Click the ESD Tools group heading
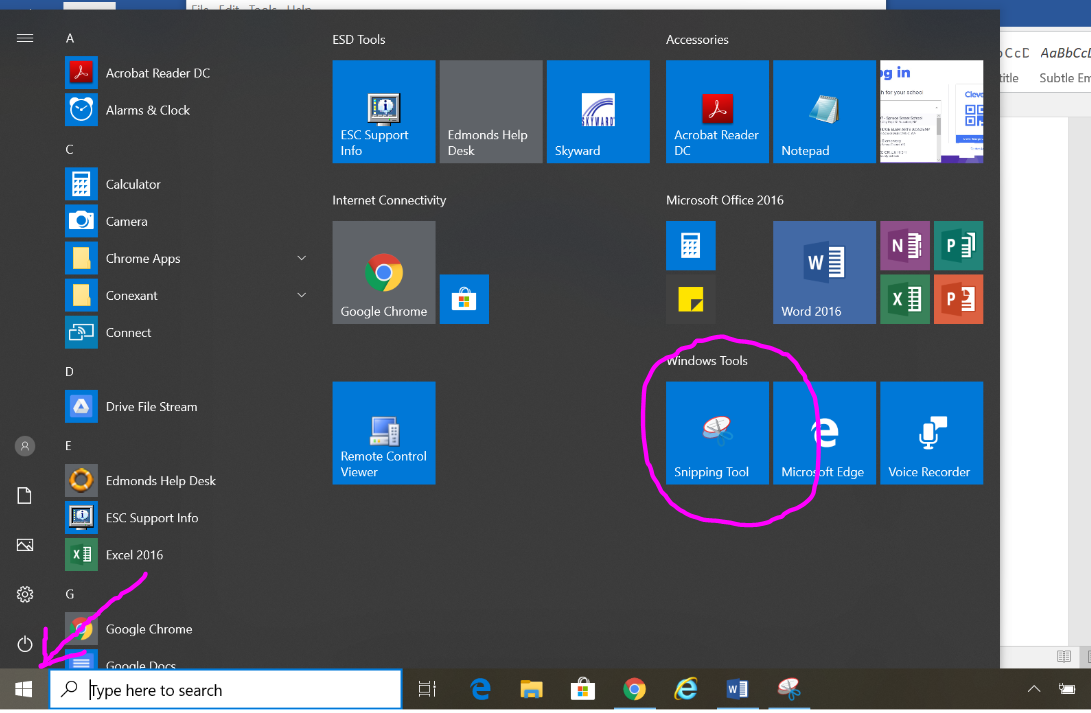Viewport: 1091px width, 713px height. coord(359,40)
